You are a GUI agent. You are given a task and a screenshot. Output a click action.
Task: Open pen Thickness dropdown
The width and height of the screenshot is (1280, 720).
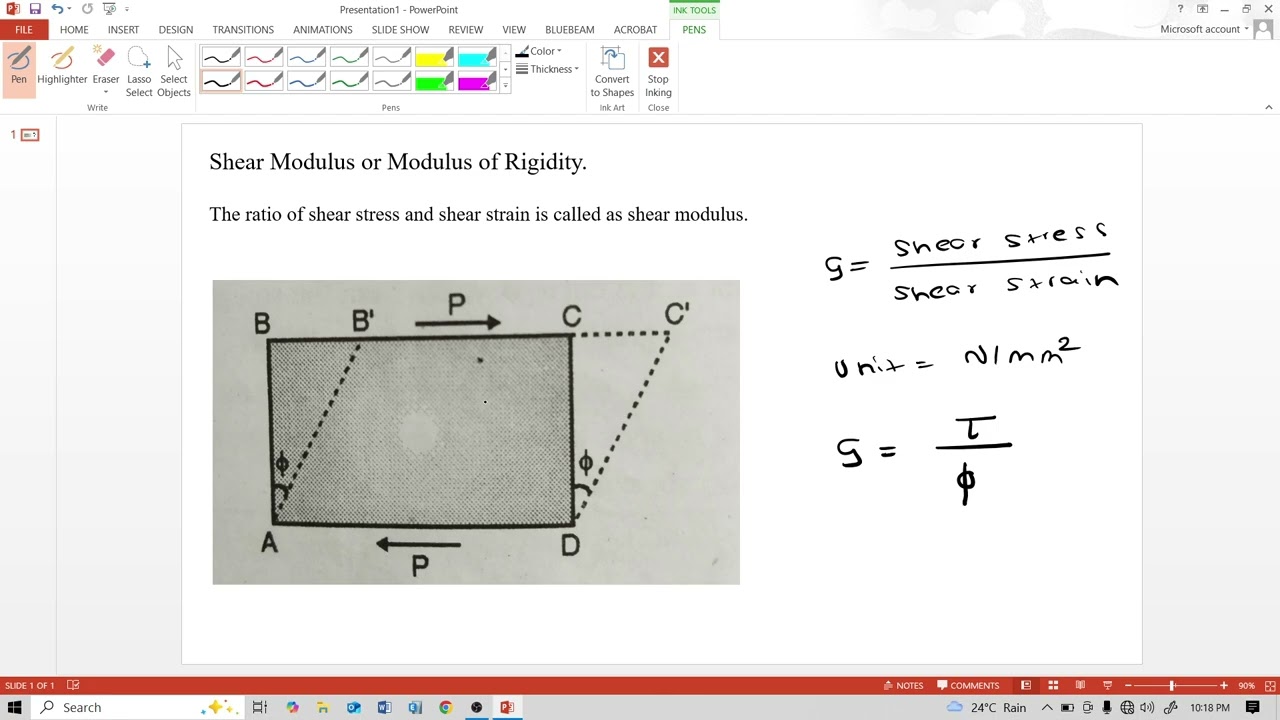pyautogui.click(x=547, y=69)
